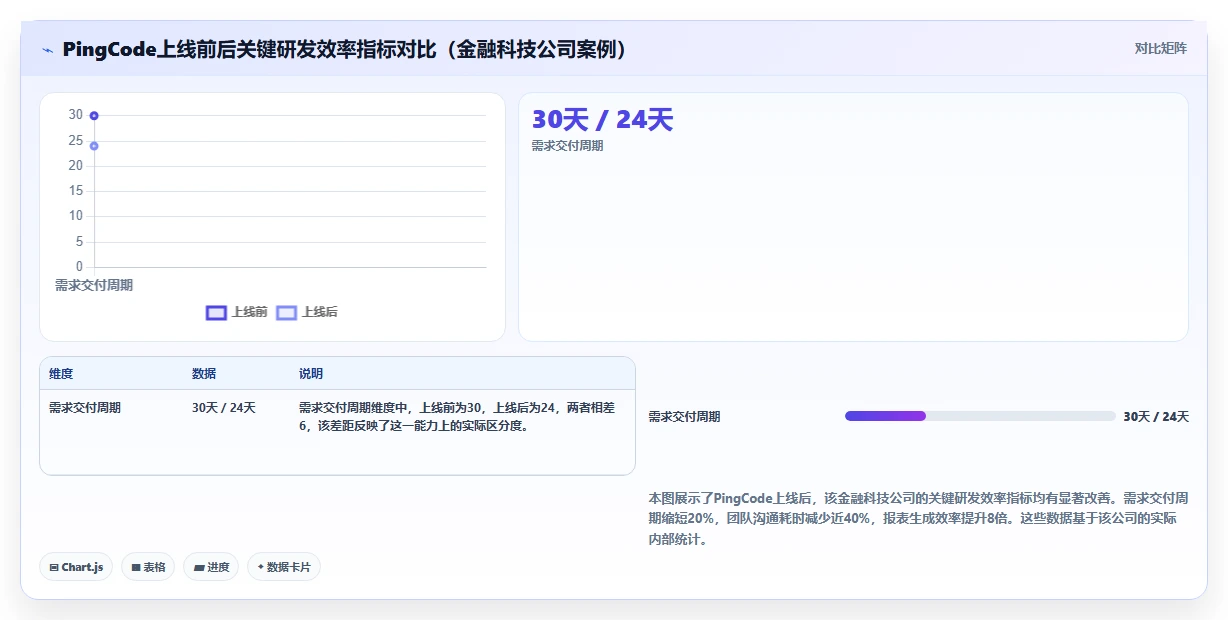Screen dimensions: 1228x620
Task: Click the 说明 column header
Action: [x=311, y=374]
